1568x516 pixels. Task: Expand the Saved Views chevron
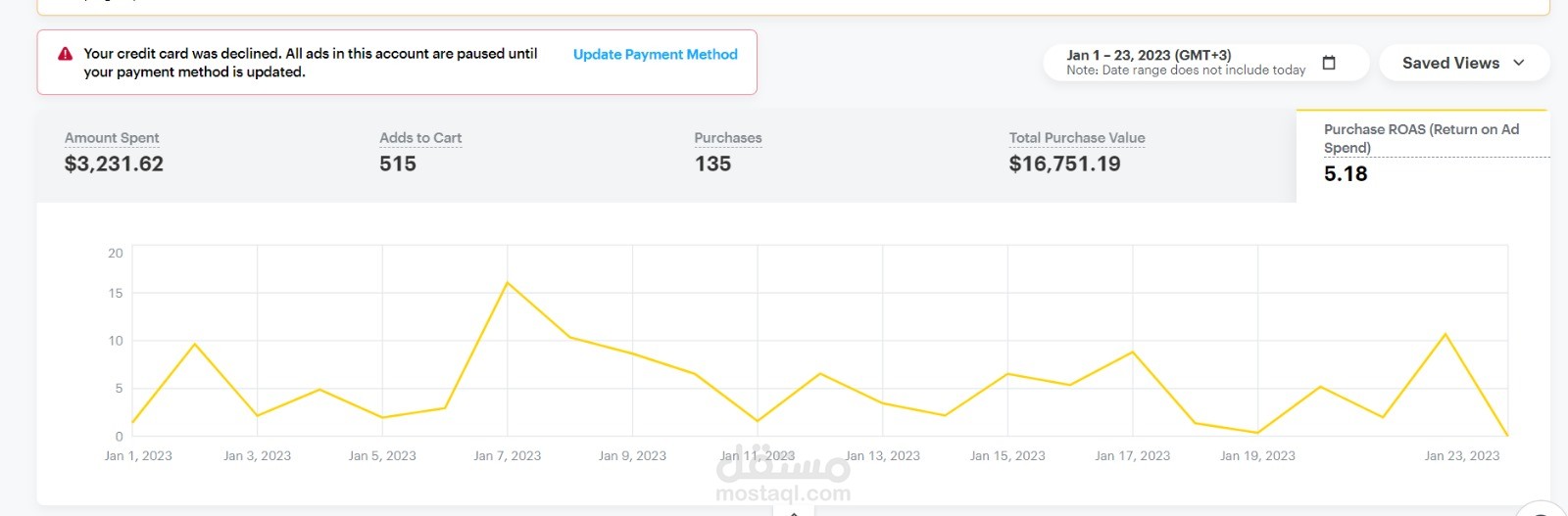click(x=1519, y=63)
